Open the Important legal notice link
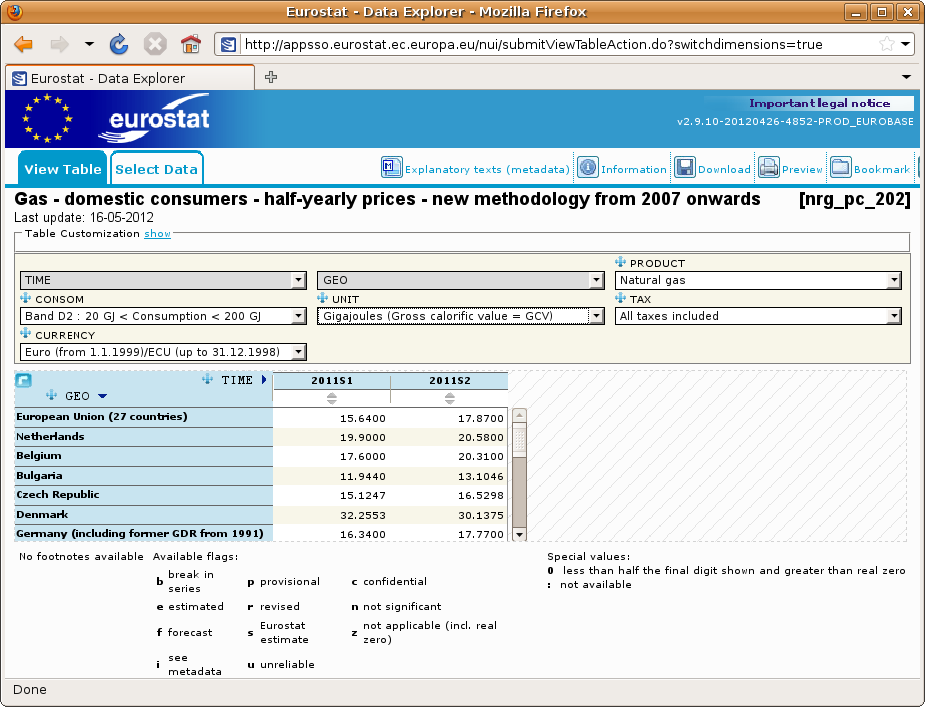Viewport: 925px width, 707px height. (819, 103)
